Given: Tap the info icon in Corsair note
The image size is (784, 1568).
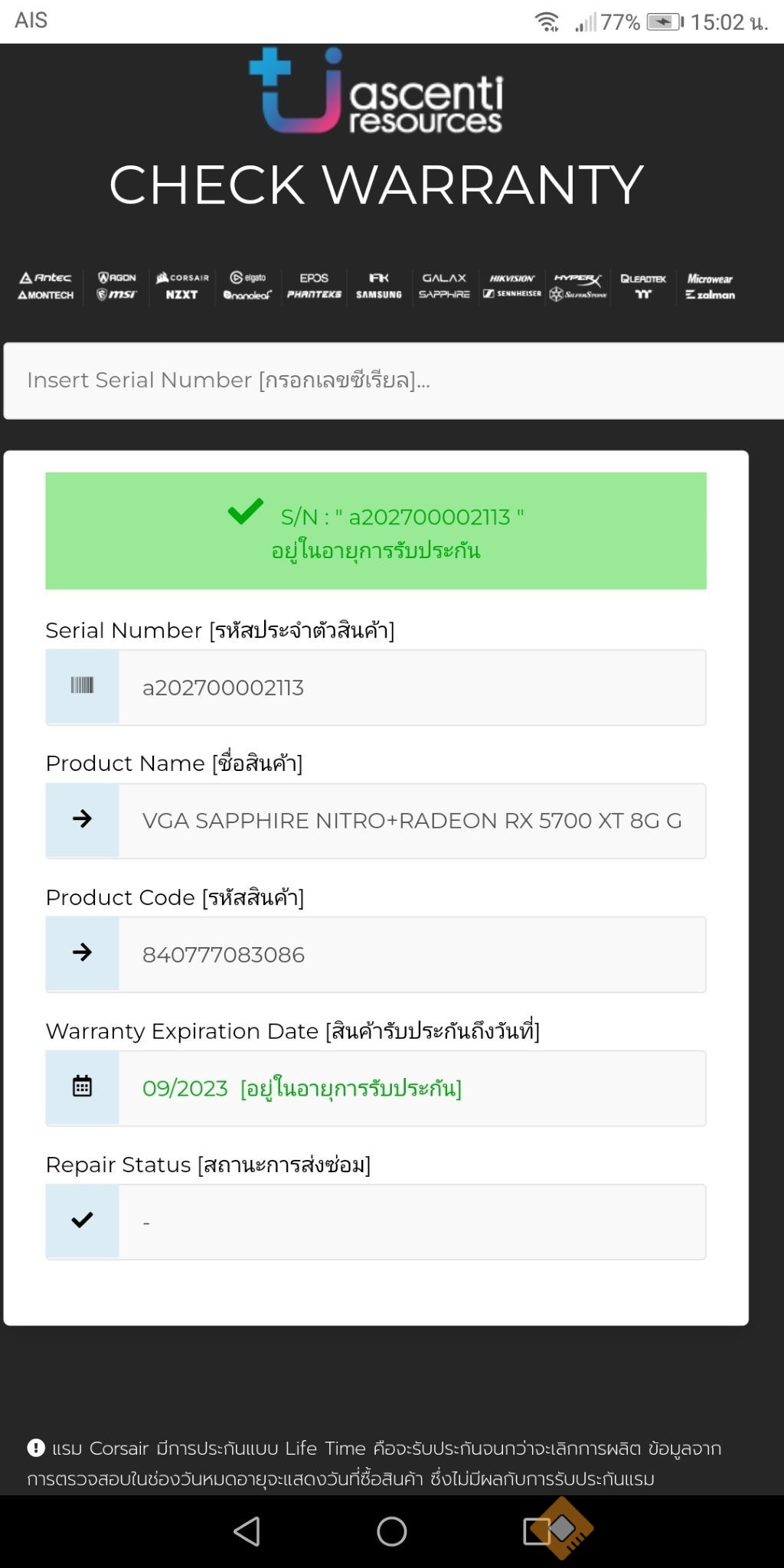Looking at the screenshot, I should 36,1448.
